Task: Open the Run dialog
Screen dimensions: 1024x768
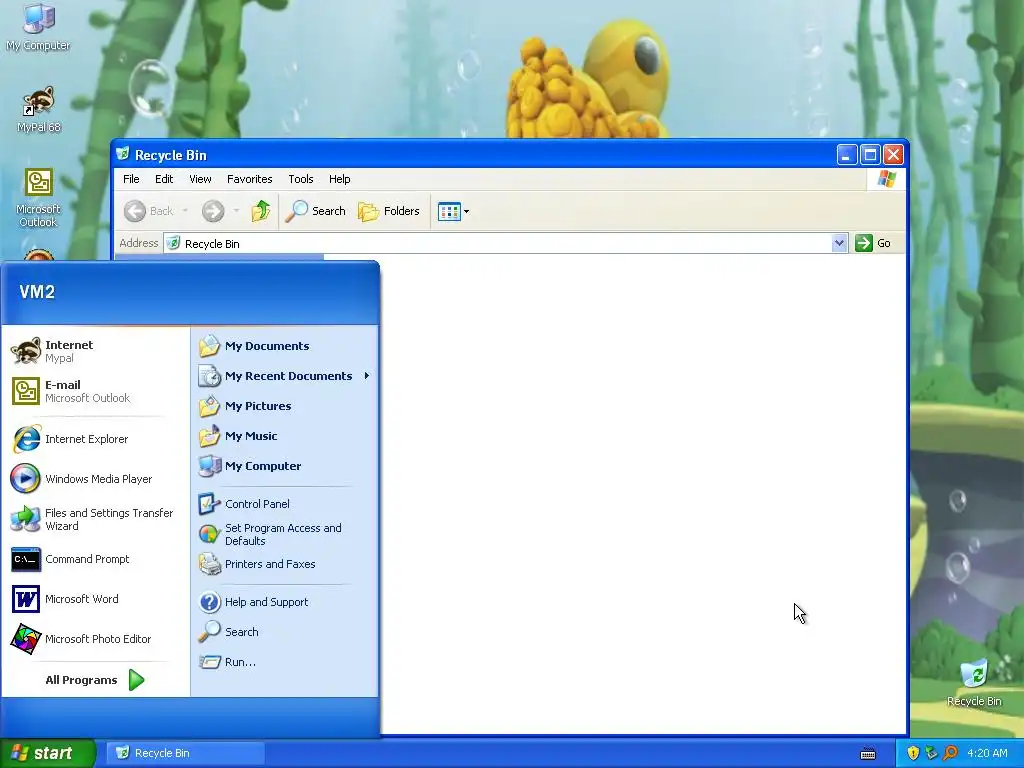Action: (285, 662)
